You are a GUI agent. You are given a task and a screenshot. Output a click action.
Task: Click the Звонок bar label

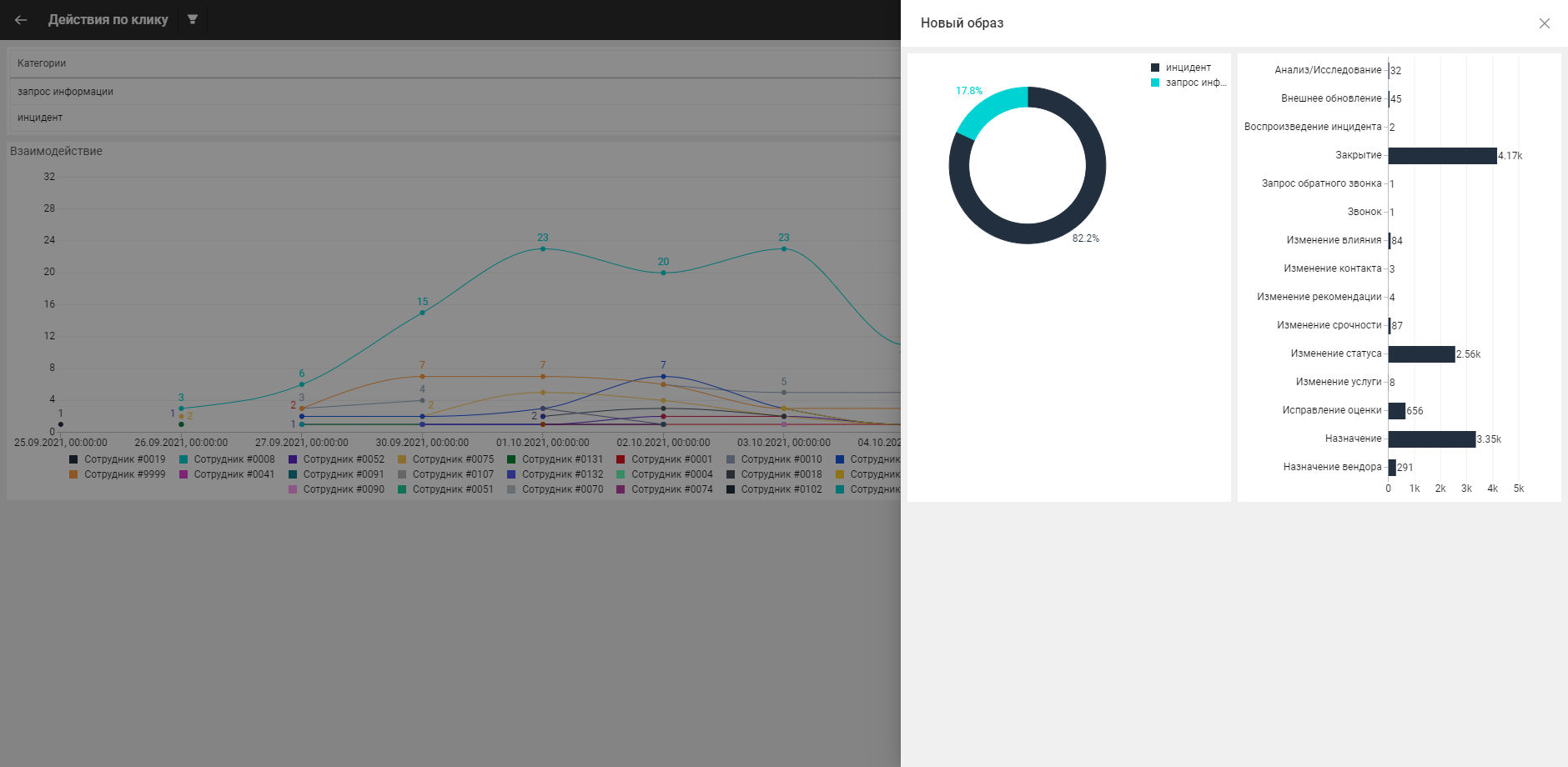pyautogui.click(x=1364, y=212)
